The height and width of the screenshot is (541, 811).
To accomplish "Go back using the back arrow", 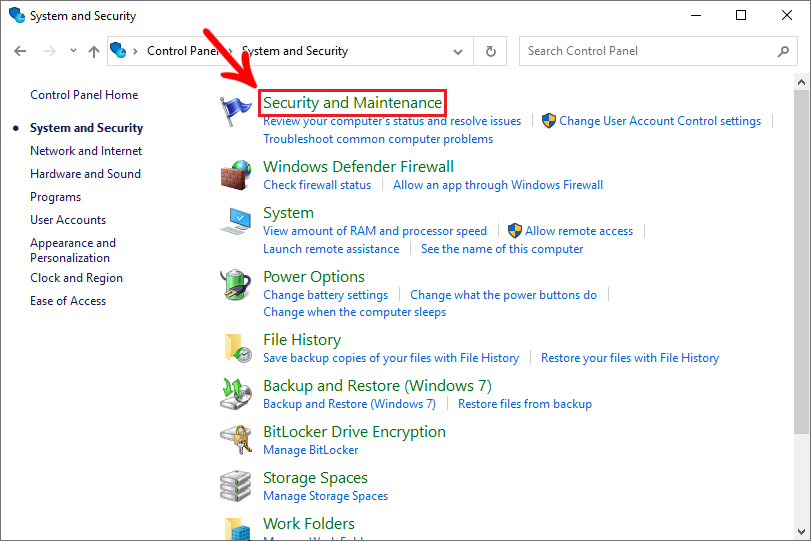I will click(20, 51).
